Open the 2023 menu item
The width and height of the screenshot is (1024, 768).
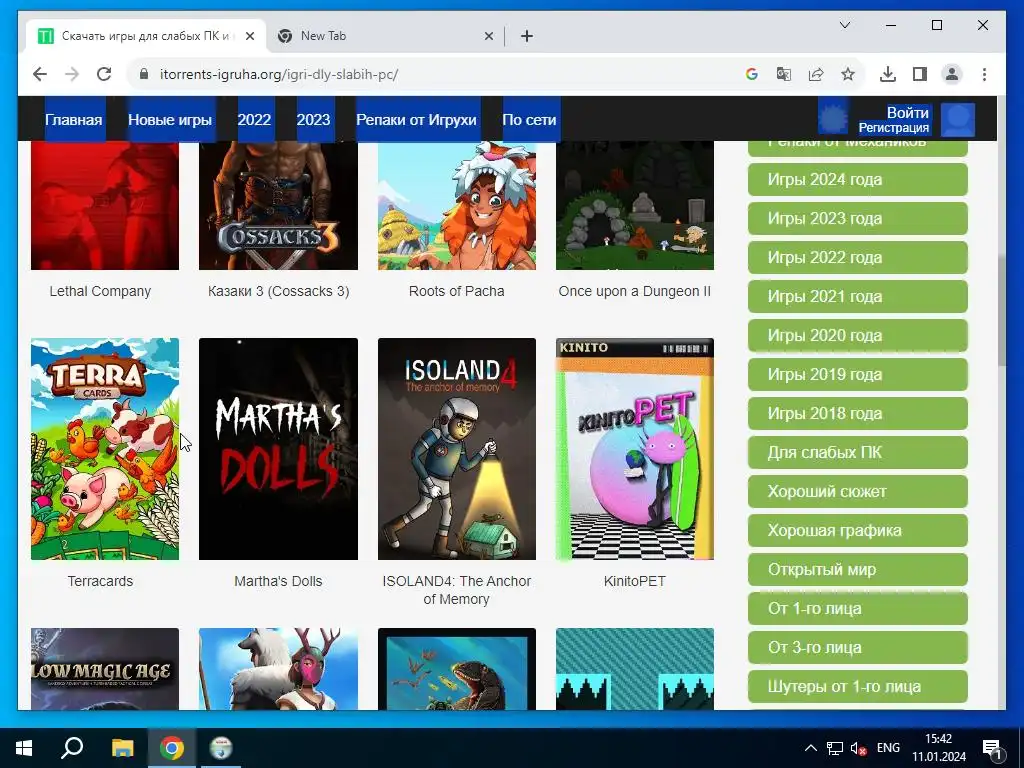click(x=313, y=120)
